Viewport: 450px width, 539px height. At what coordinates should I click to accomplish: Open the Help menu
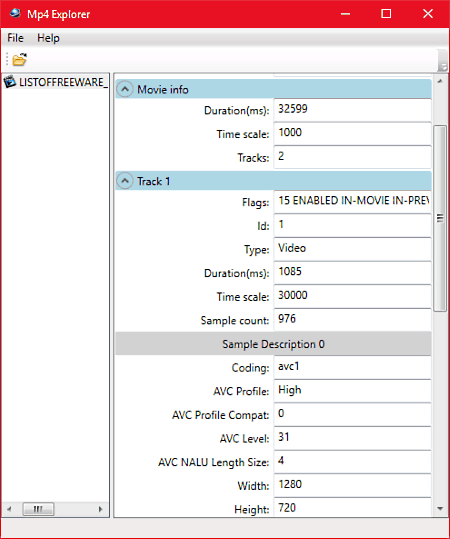coord(48,38)
